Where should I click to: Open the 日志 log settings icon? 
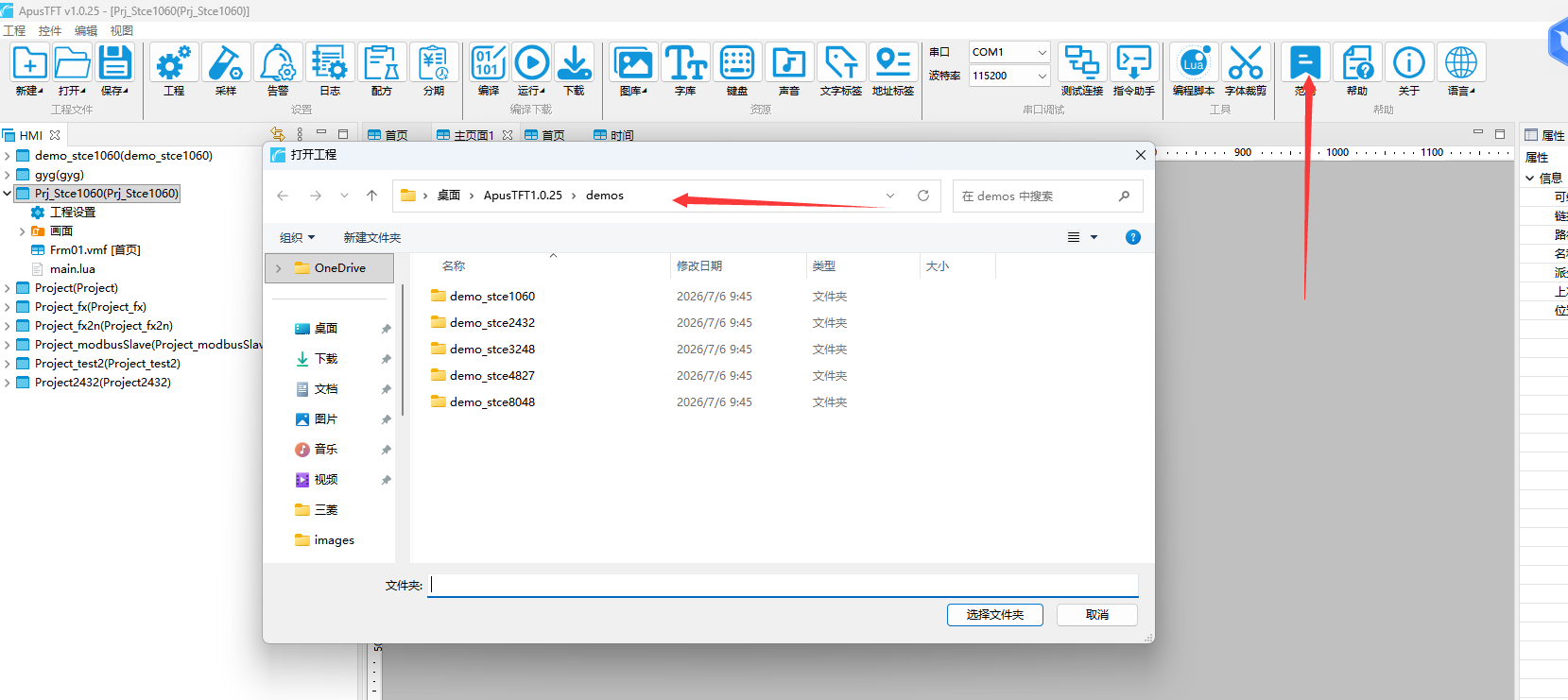point(330,63)
